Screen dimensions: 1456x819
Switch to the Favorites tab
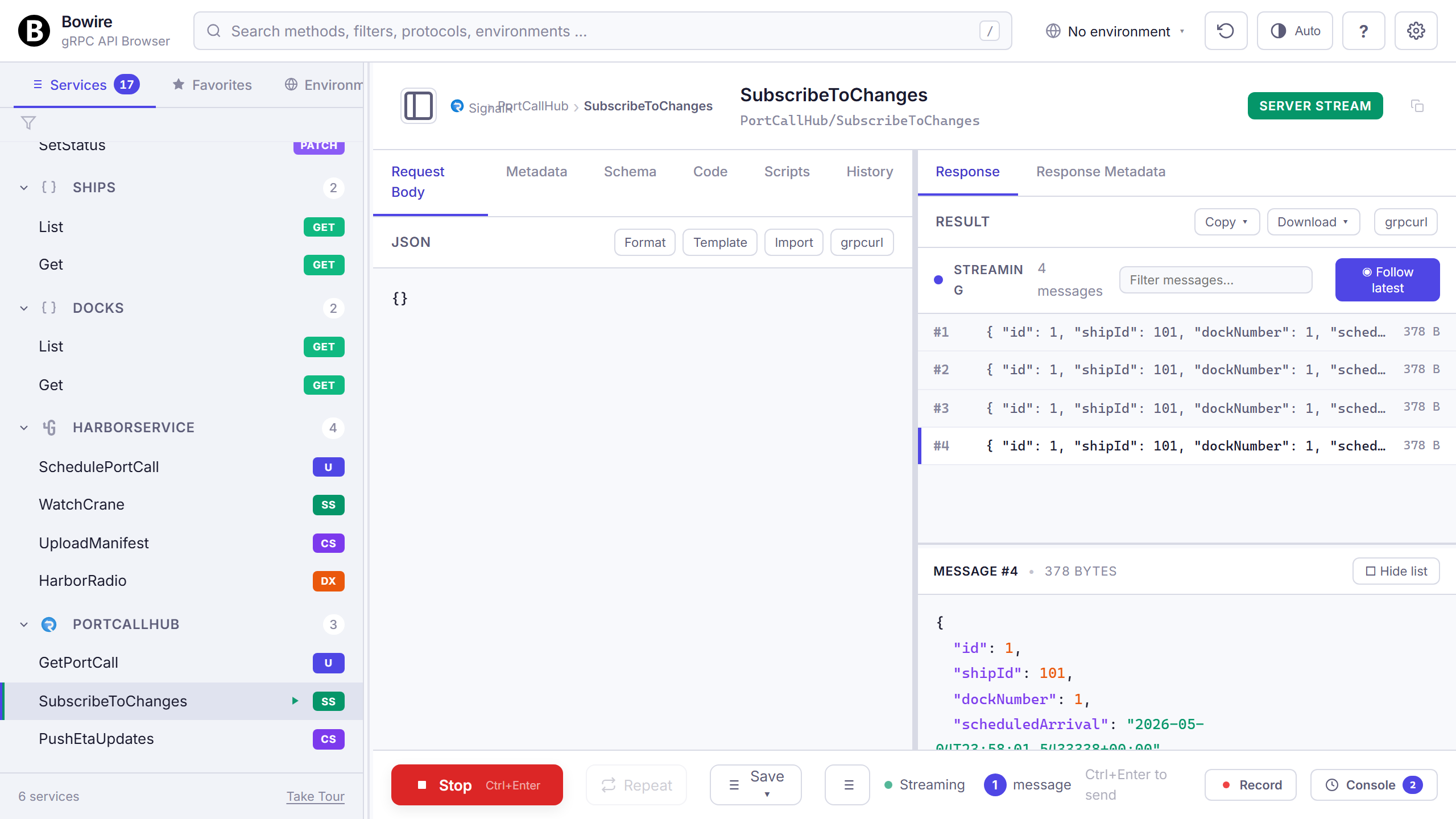(x=212, y=85)
